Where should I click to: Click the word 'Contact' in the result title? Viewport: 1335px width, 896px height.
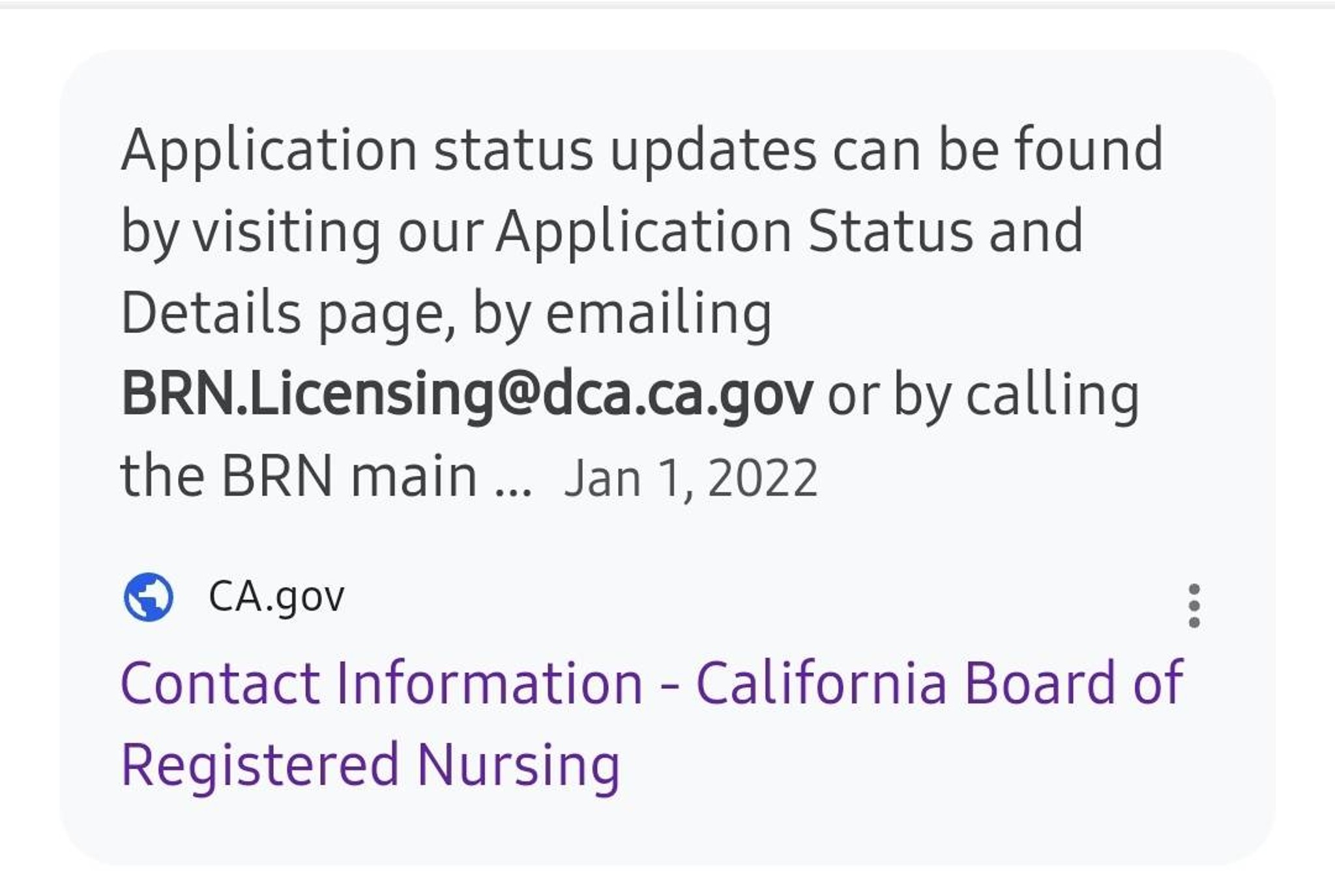220,683
